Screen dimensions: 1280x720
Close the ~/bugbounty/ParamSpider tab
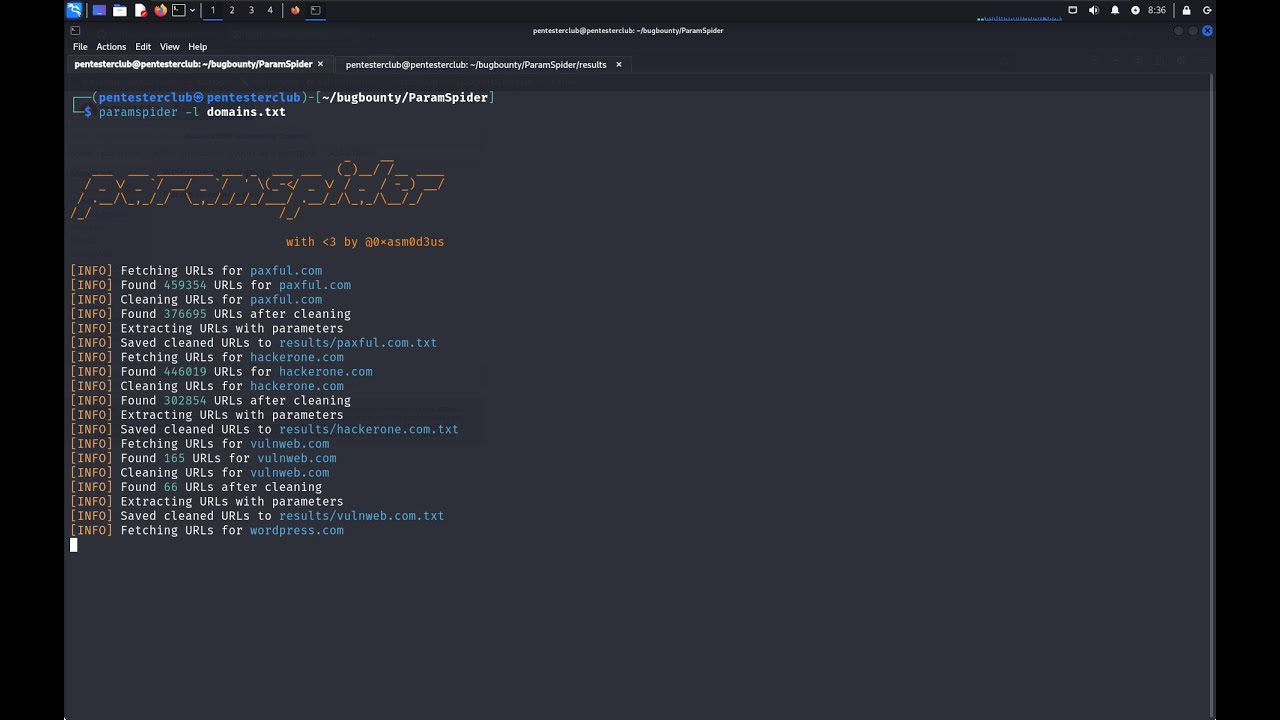(320, 64)
